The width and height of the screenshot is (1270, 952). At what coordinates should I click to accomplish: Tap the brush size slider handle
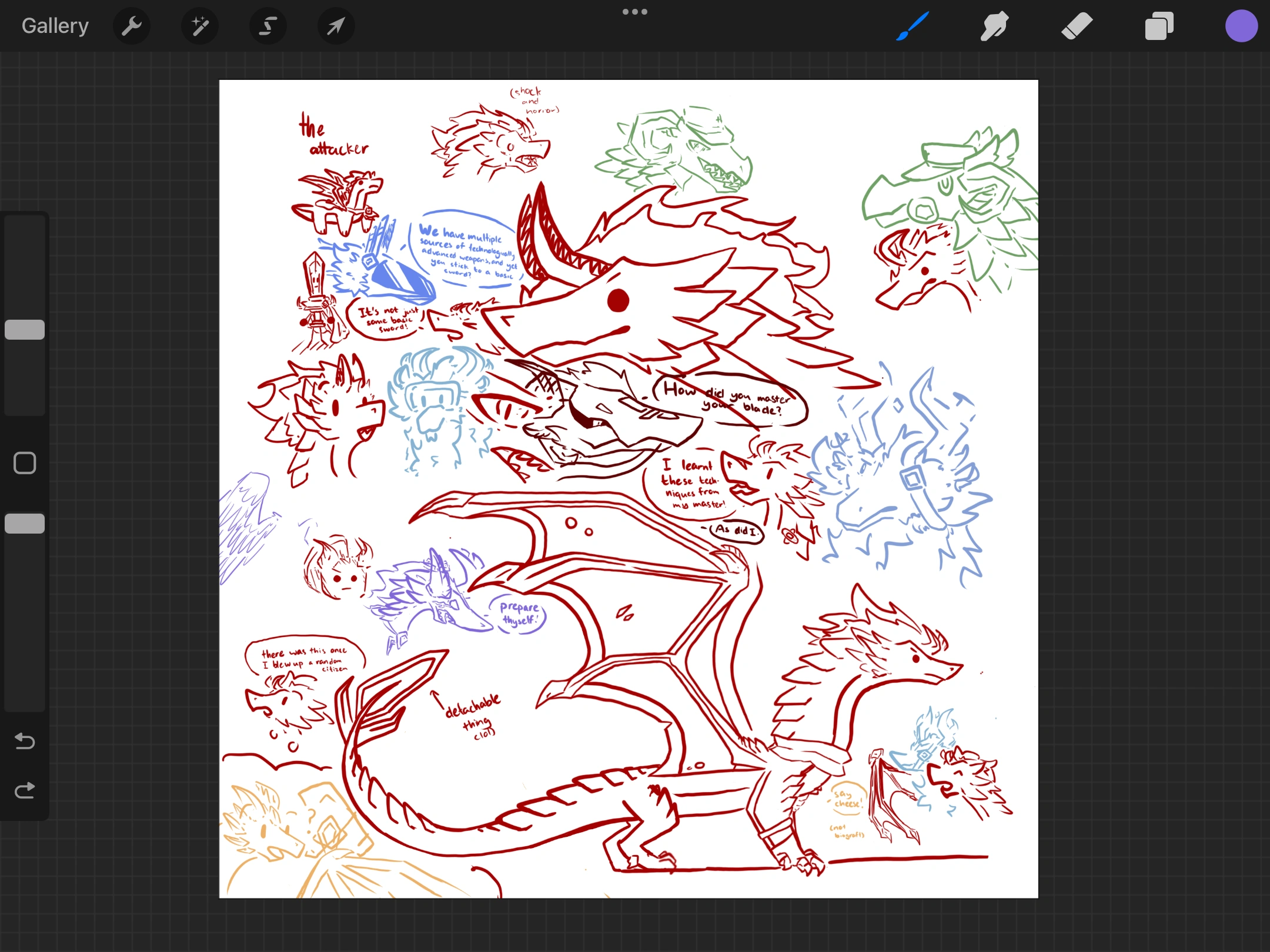click(25, 329)
